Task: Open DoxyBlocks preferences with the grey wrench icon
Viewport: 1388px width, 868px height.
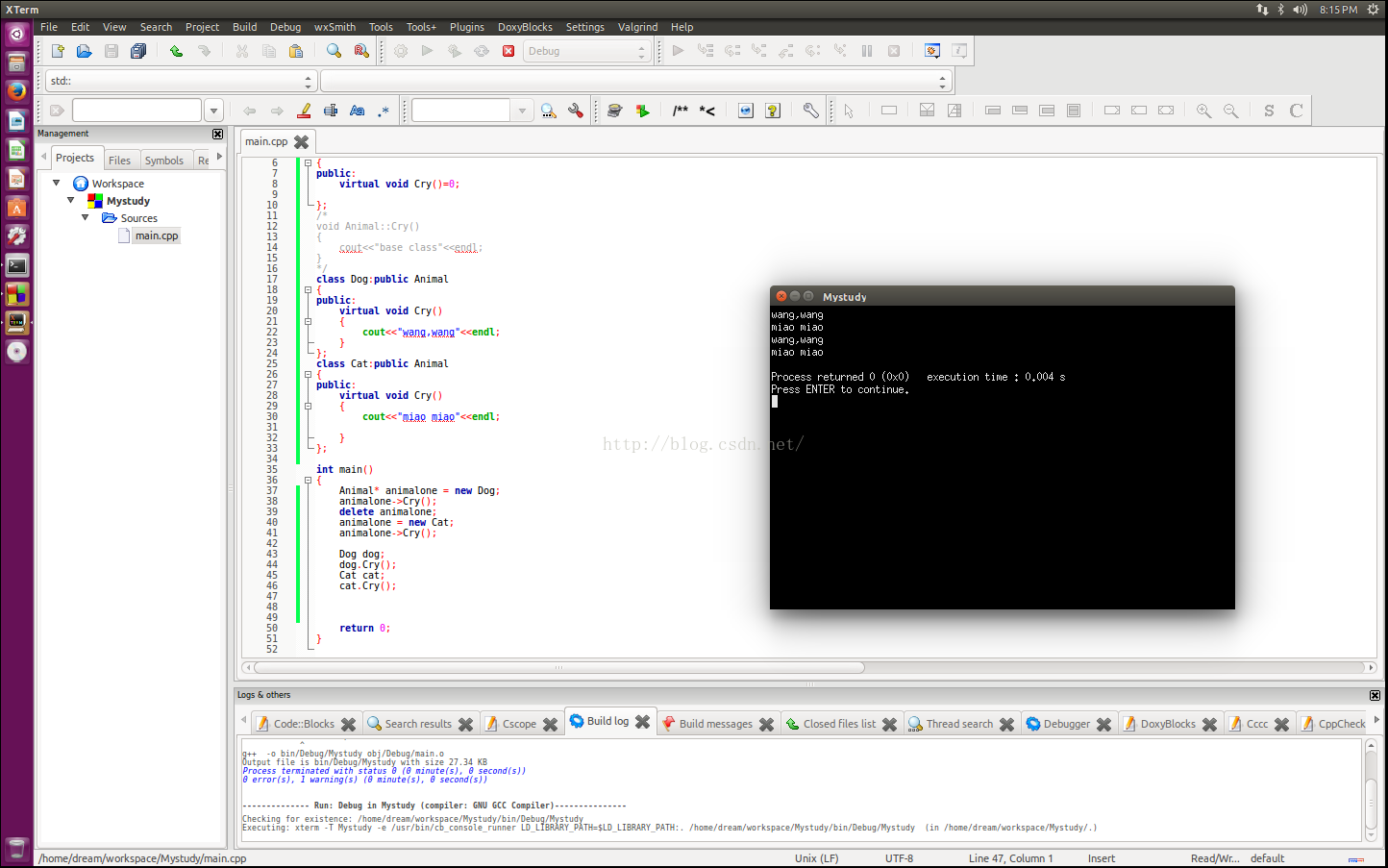Action: pyautogui.click(x=811, y=111)
